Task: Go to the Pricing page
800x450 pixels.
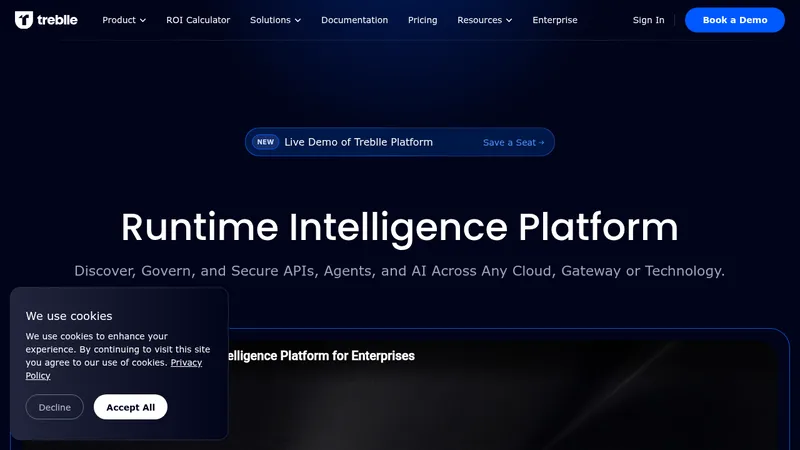Action: [x=422, y=20]
